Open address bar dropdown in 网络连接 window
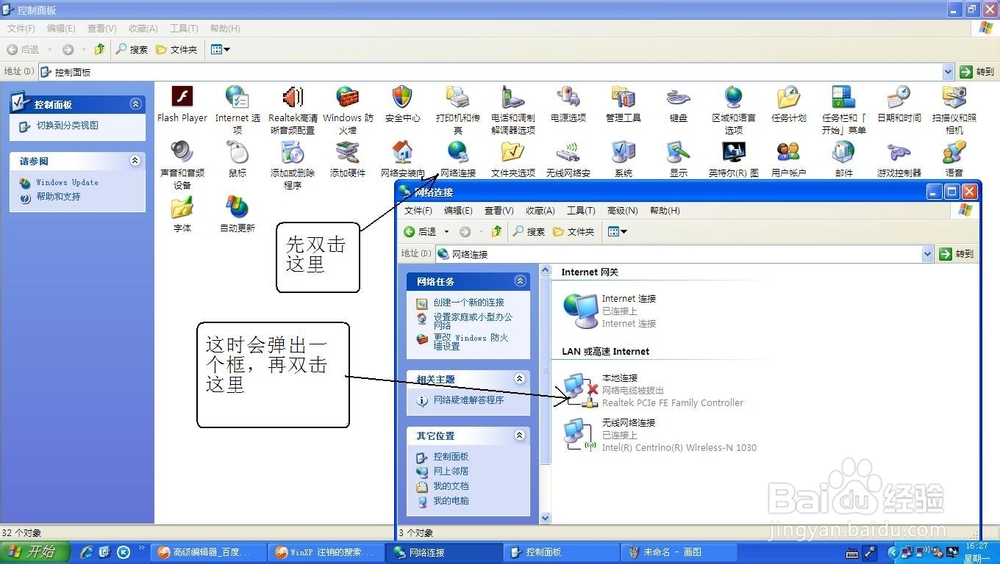Screen dimensions: 1000x564 [x=927, y=254]
